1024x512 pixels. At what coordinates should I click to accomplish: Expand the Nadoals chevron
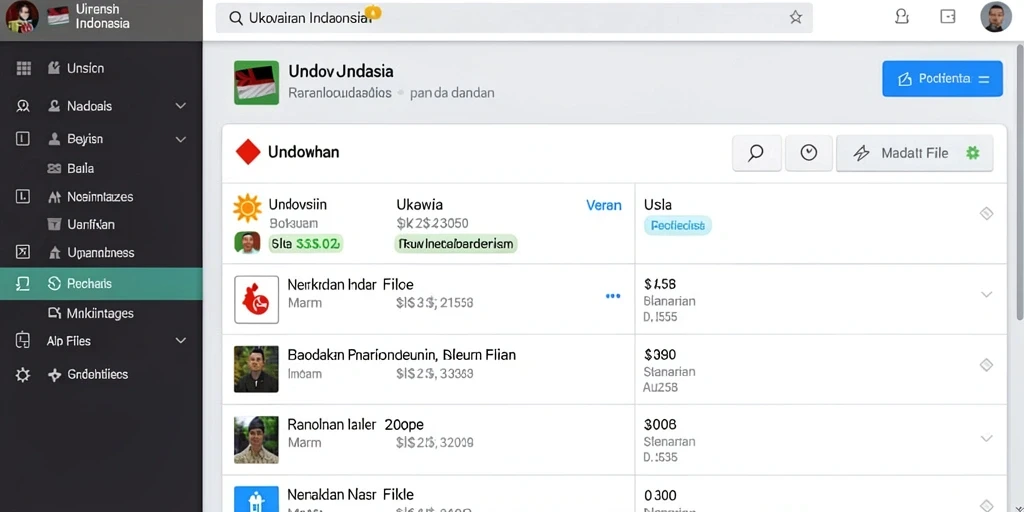click(181, 106)
